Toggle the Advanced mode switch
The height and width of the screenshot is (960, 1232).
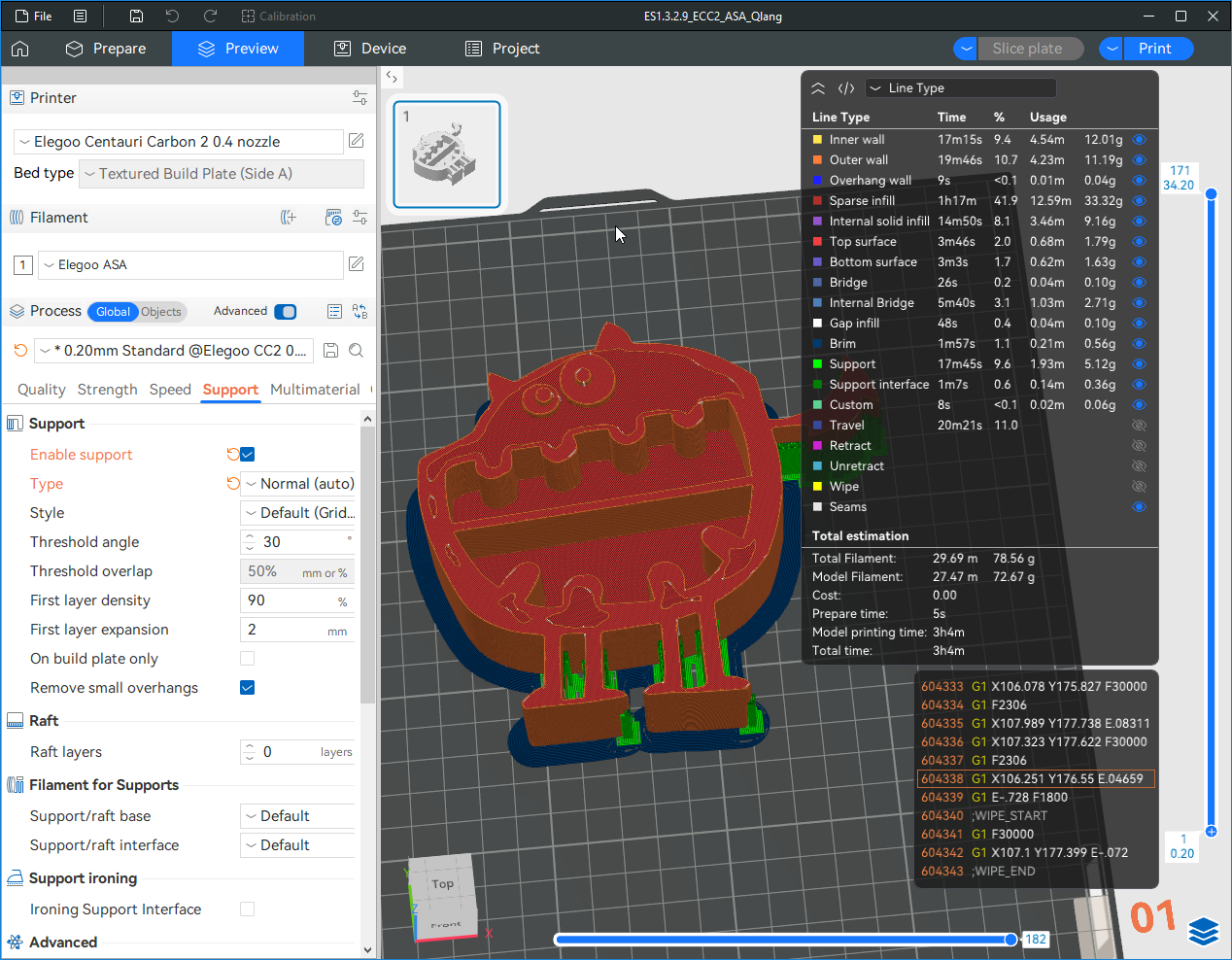click(285, 312)
